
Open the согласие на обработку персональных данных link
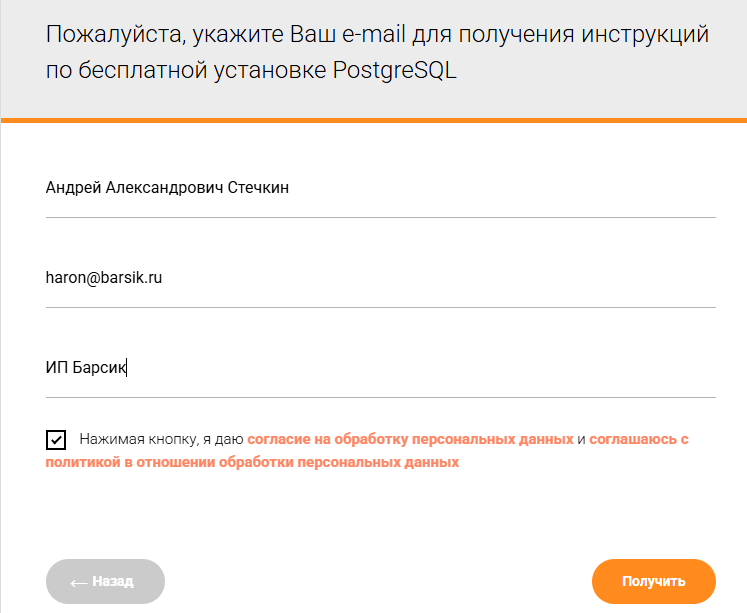pos(410,439)
